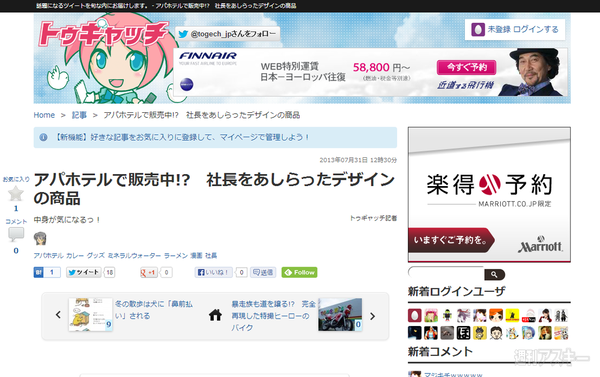Click the favorites count 1 under star

[x=16, y=209]
